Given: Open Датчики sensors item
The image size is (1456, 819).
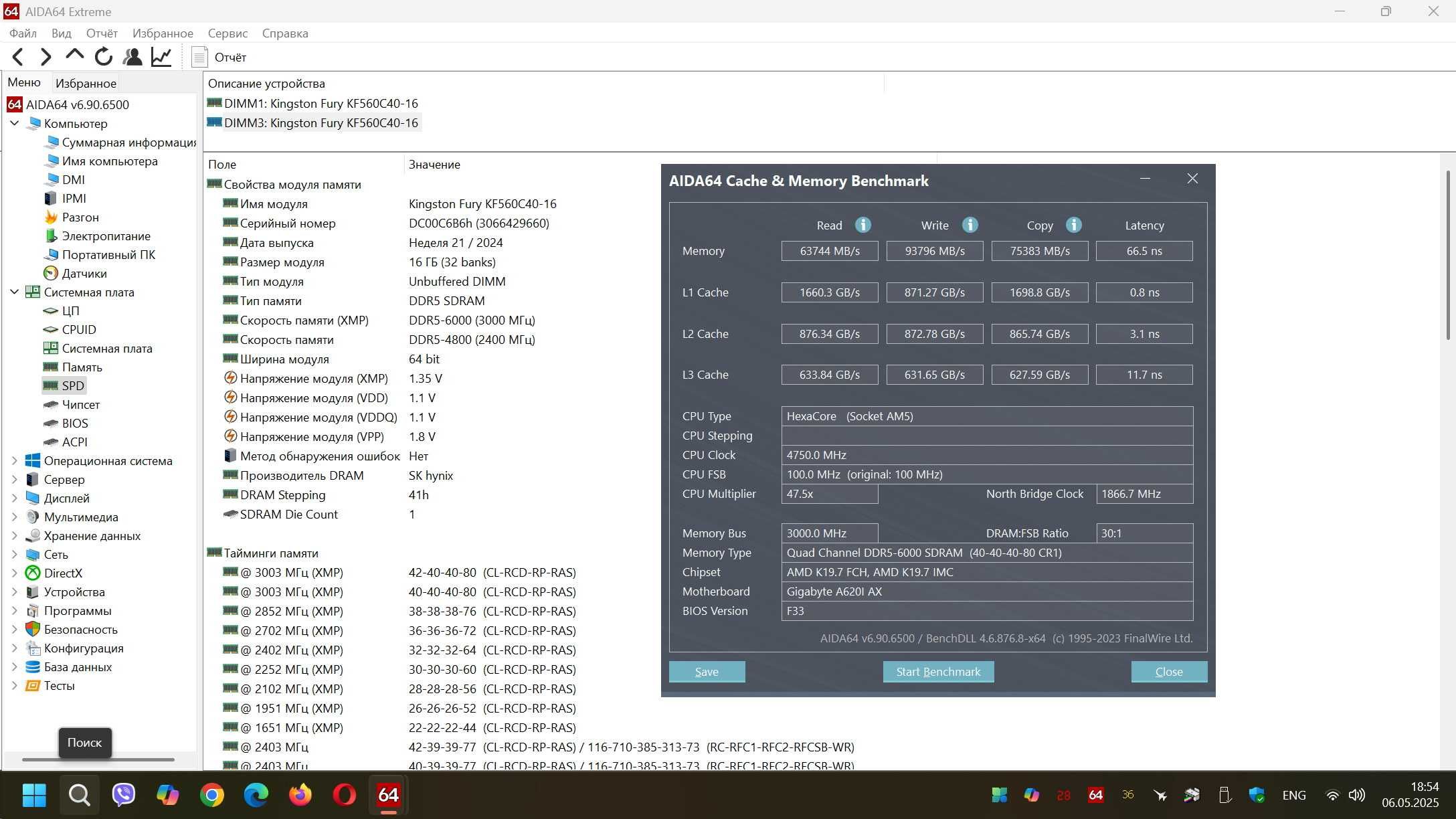Looking at the screenshot, I should 84,273.
